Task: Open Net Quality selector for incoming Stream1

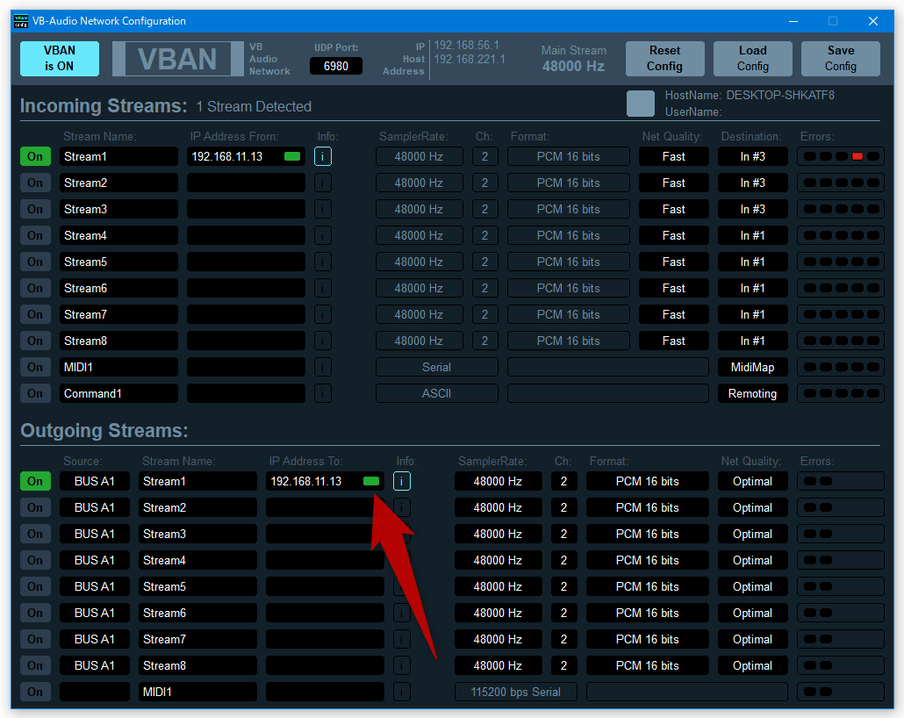Action: click(673, 156)
